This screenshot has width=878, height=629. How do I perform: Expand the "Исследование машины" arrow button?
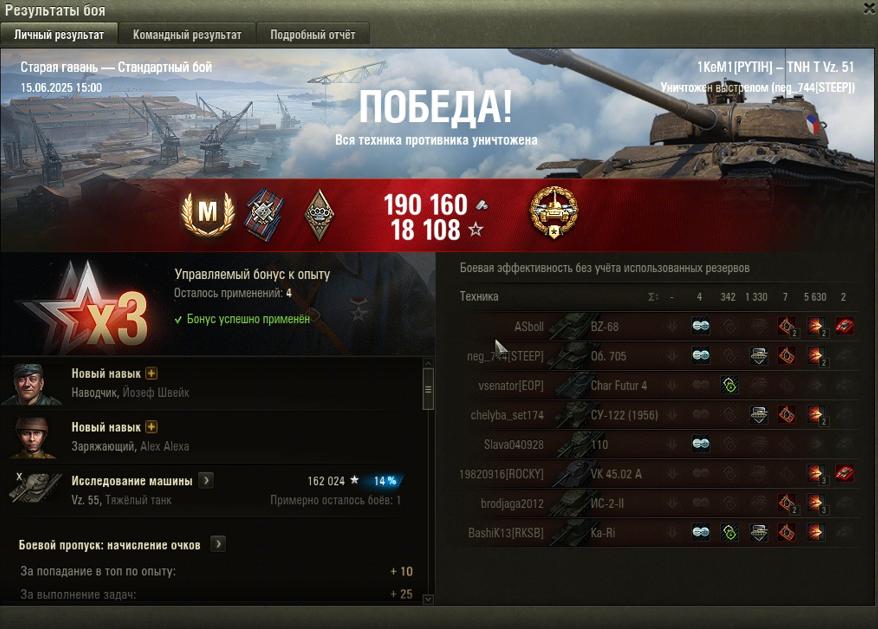tap(206, 481)
